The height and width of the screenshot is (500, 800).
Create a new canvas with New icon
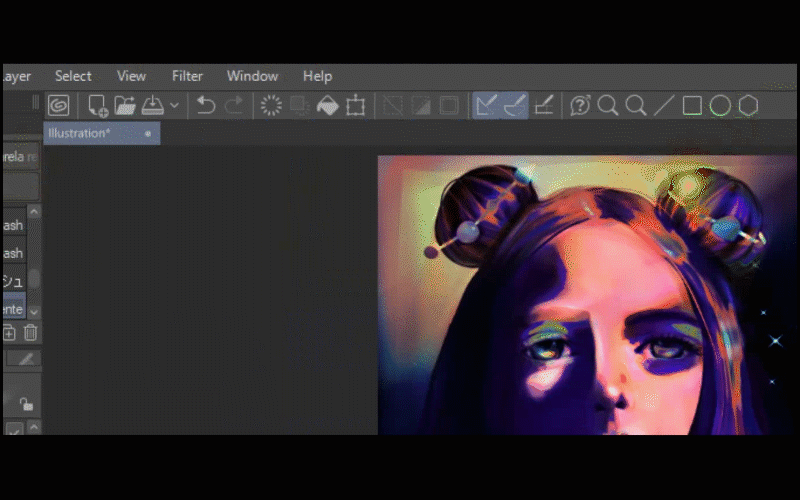(x=98, y=105)
